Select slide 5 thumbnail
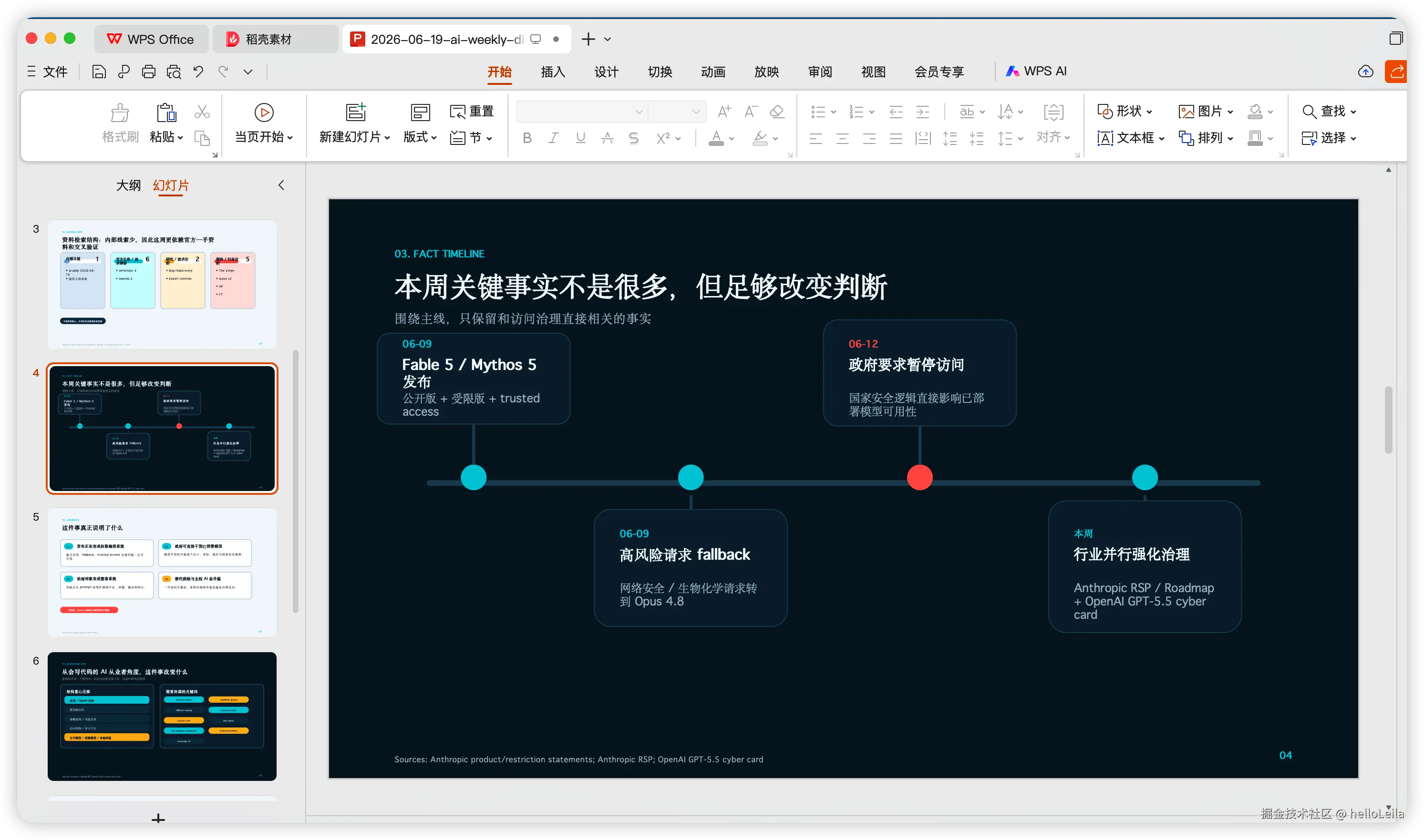The image size is (1424, 840). (162, 572)
